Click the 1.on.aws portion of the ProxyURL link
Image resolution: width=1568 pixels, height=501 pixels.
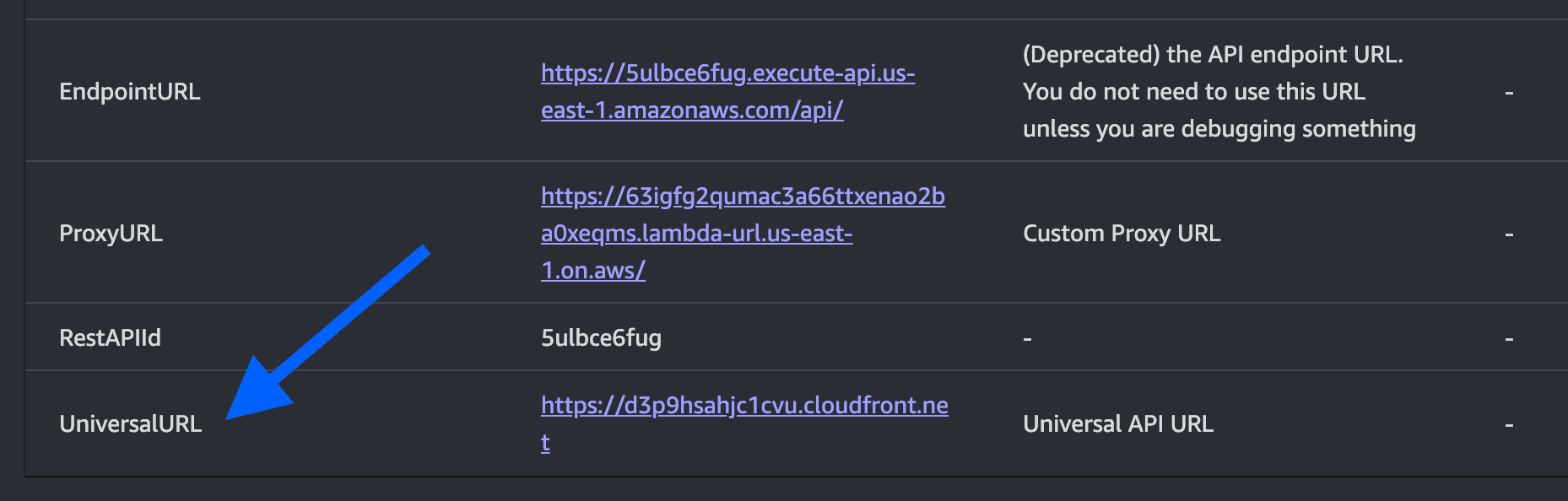point(591,272)
